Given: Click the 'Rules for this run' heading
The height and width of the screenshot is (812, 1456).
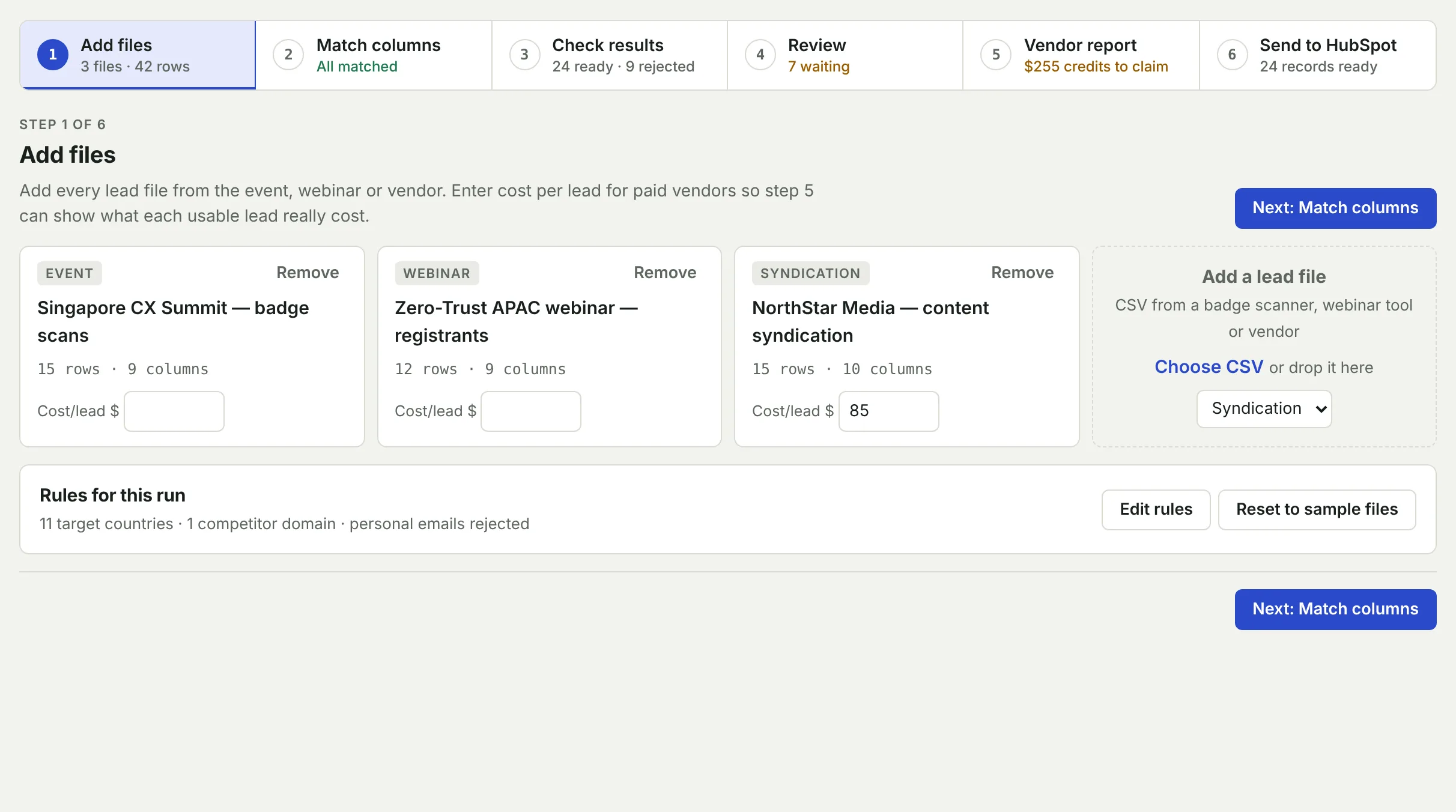Looking at the screenshot, I should pyautogui.click(x=112, y=495).
